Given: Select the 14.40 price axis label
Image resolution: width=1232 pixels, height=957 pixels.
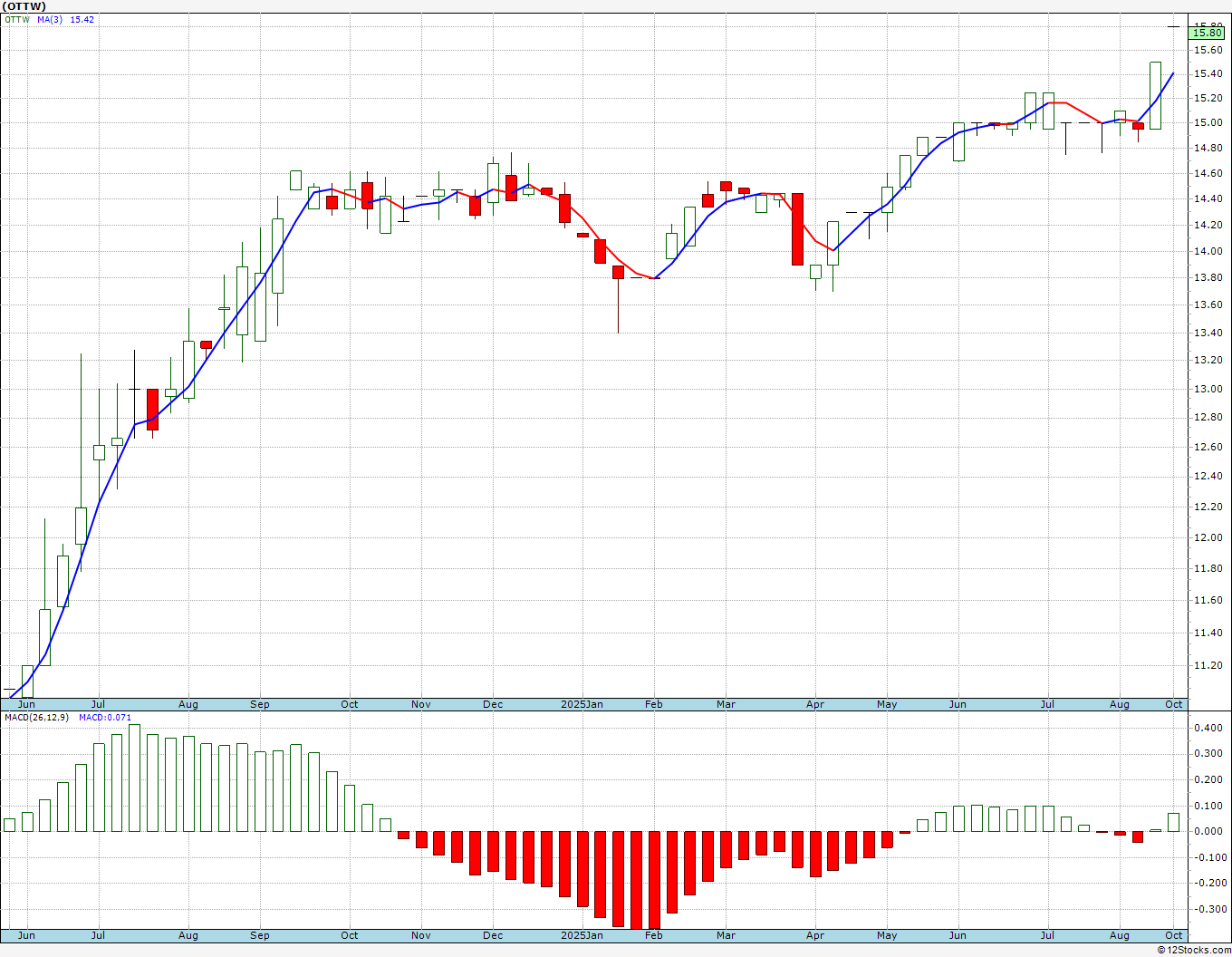Looking at the screenshot, I should (x=1208, y=198).
